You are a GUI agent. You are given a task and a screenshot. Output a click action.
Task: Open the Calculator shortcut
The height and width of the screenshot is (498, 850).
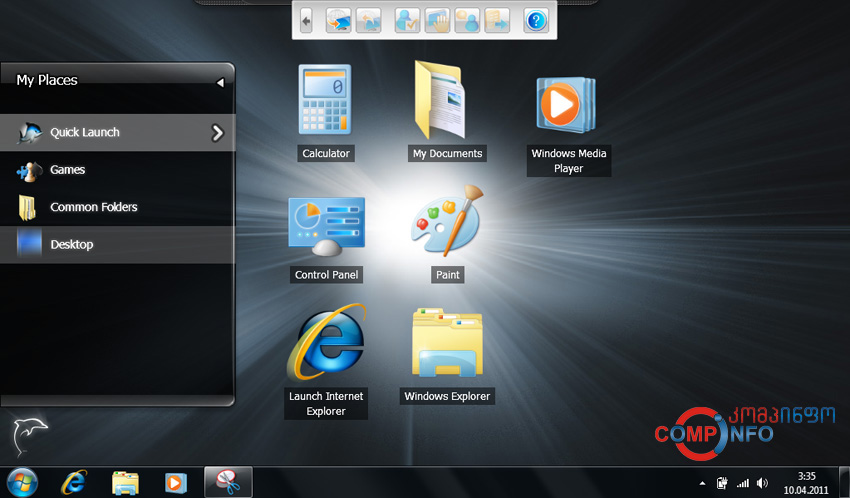coord(325,100)
